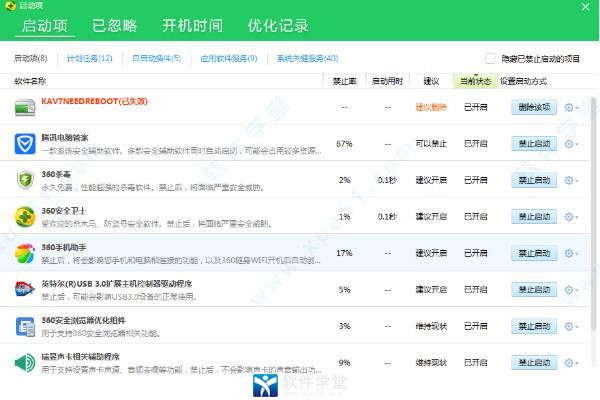Screen dimensions: 600x400
Task: Sort by 启动用时 column header
Action: coord(388,81)
